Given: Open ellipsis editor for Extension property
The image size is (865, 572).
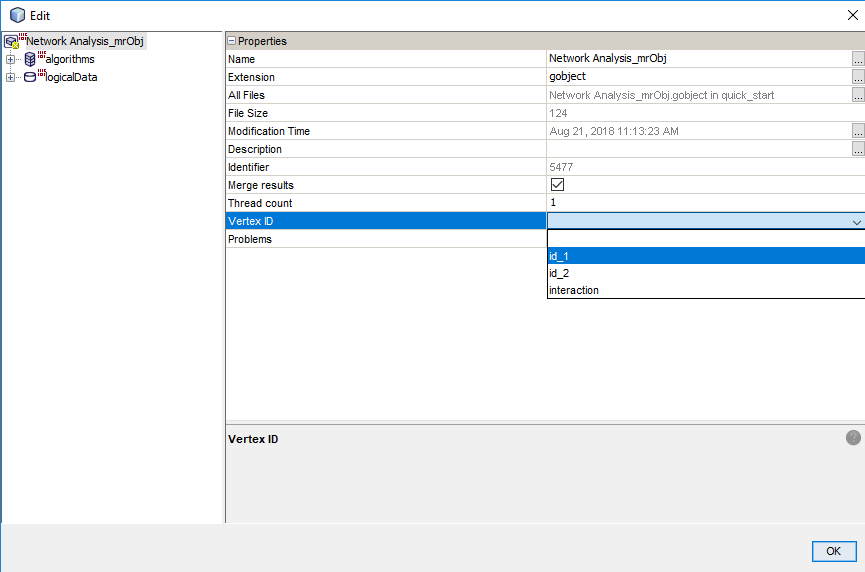Looking at the screenshot, I should tap(857, 77).
